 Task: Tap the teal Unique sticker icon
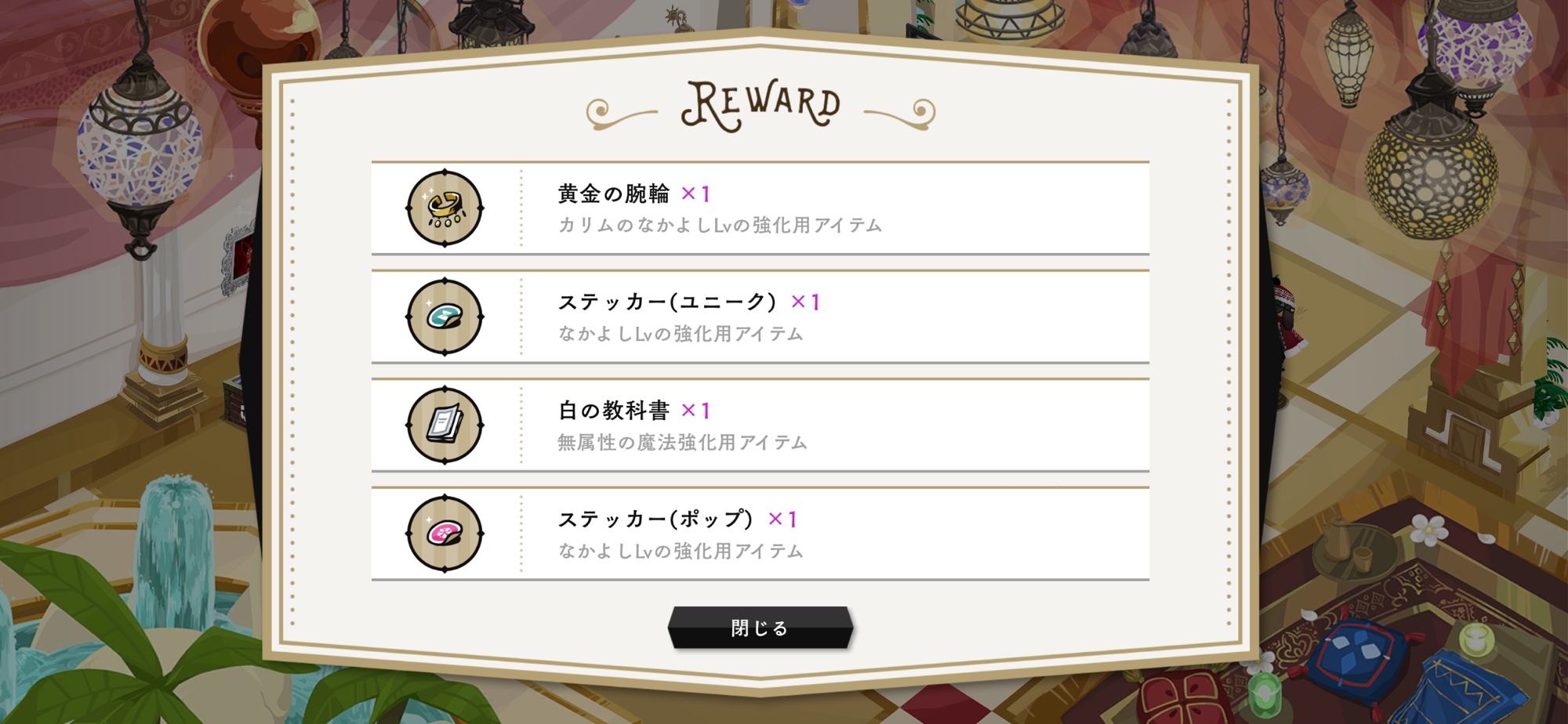click(445, 317)
